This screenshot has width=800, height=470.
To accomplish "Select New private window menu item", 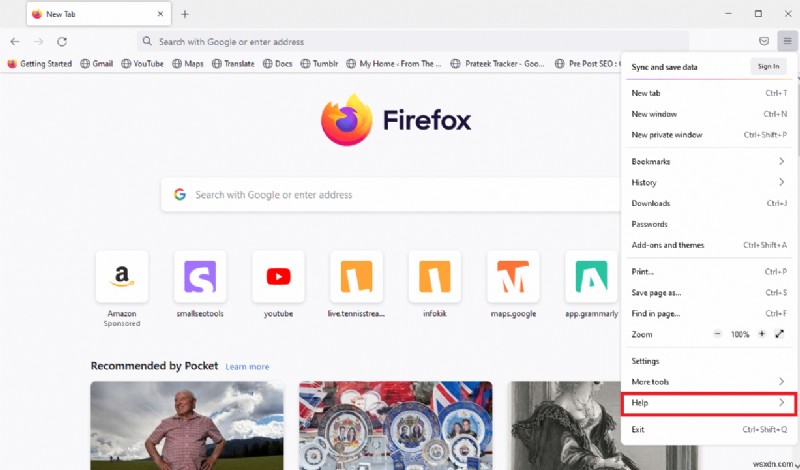I will coord(709,135).
